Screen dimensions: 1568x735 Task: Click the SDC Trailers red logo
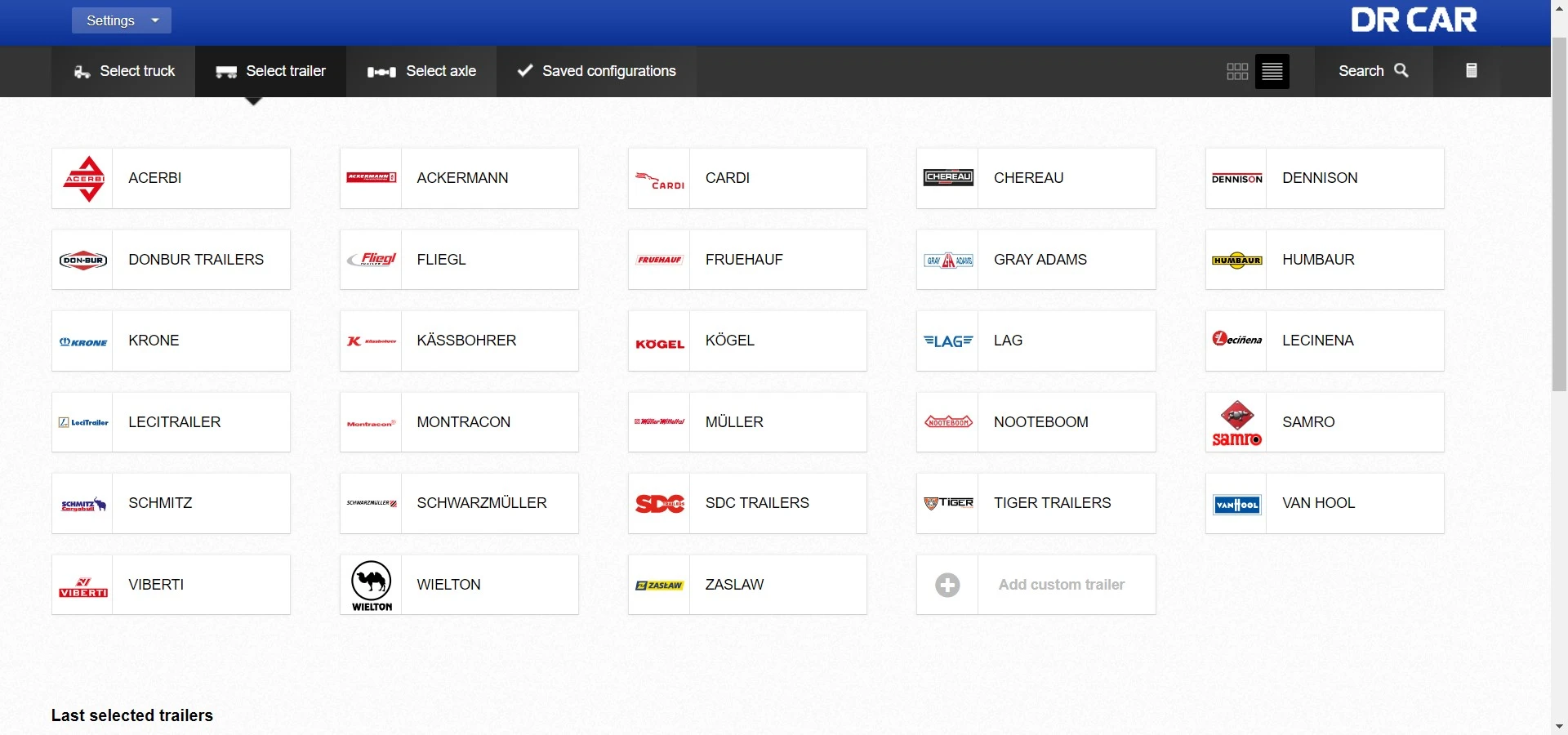click(660, 504)
